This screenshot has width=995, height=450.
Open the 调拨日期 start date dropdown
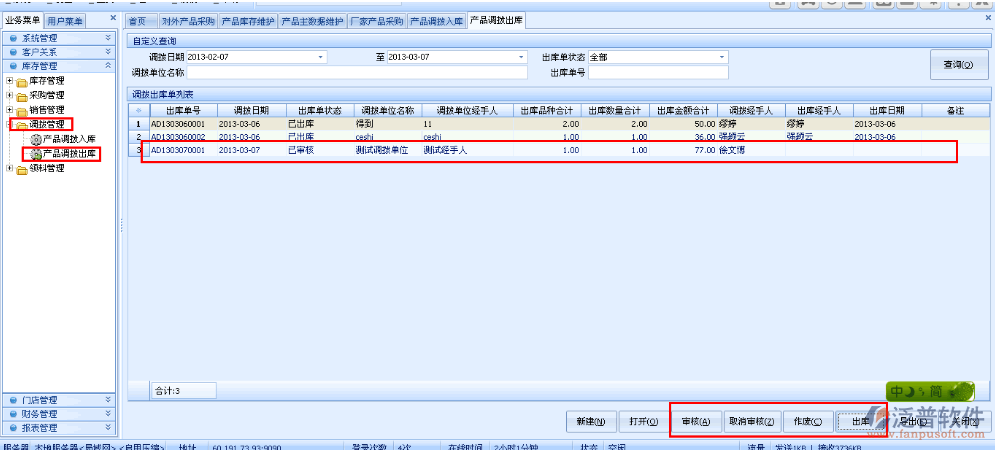[x=321, y=57]
